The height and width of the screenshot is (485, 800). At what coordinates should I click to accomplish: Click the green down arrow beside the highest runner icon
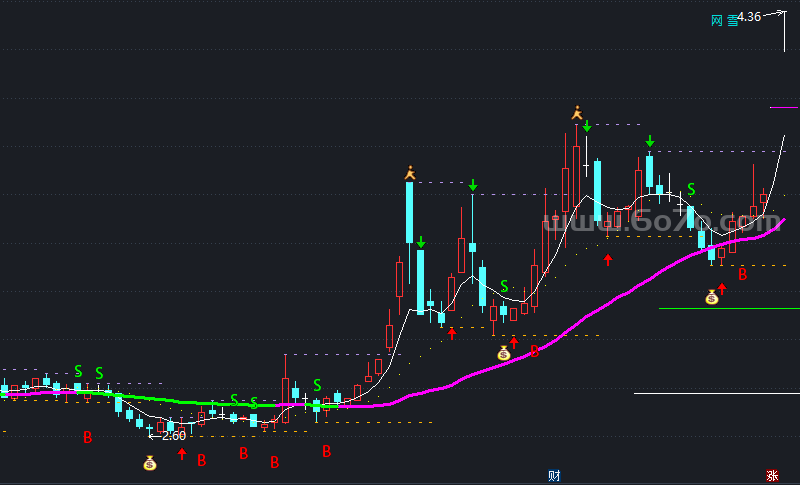(x=587, y=126)
